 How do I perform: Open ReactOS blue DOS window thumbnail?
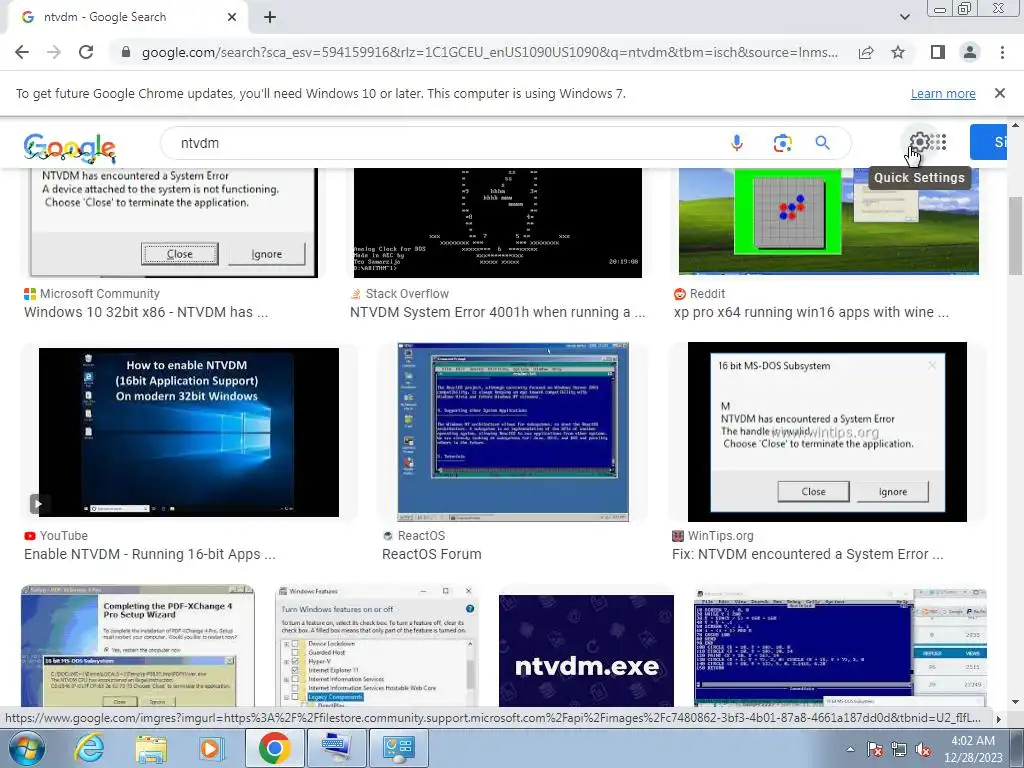coord(513,432)
